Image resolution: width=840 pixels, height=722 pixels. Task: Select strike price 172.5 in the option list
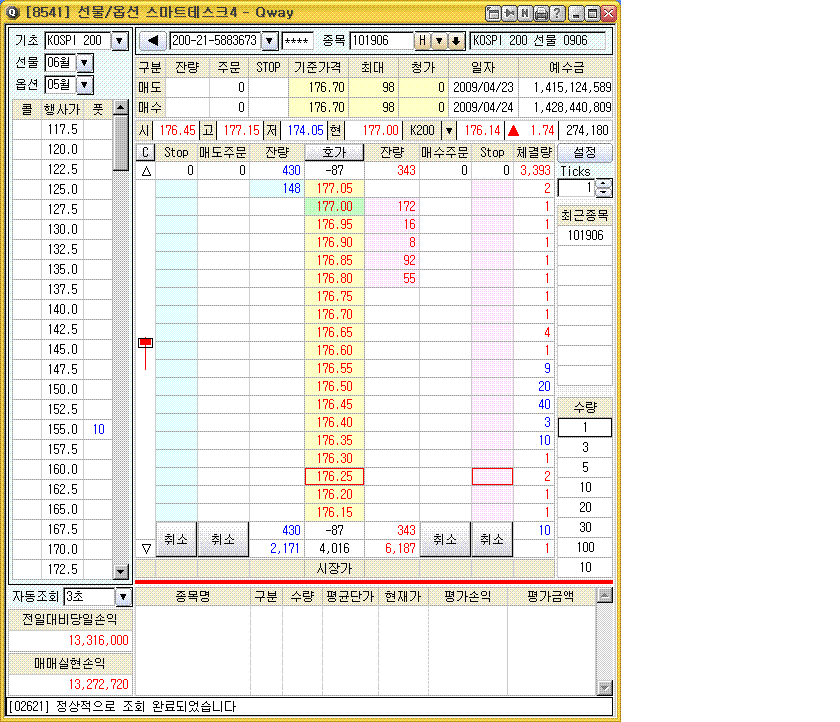pyautogui.click(x=63, y=569)
